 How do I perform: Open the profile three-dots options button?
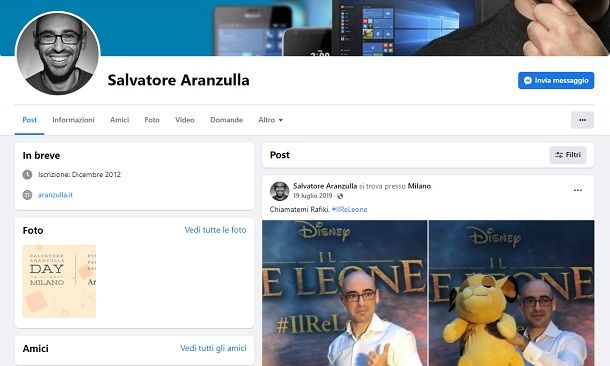click(582, 120)
